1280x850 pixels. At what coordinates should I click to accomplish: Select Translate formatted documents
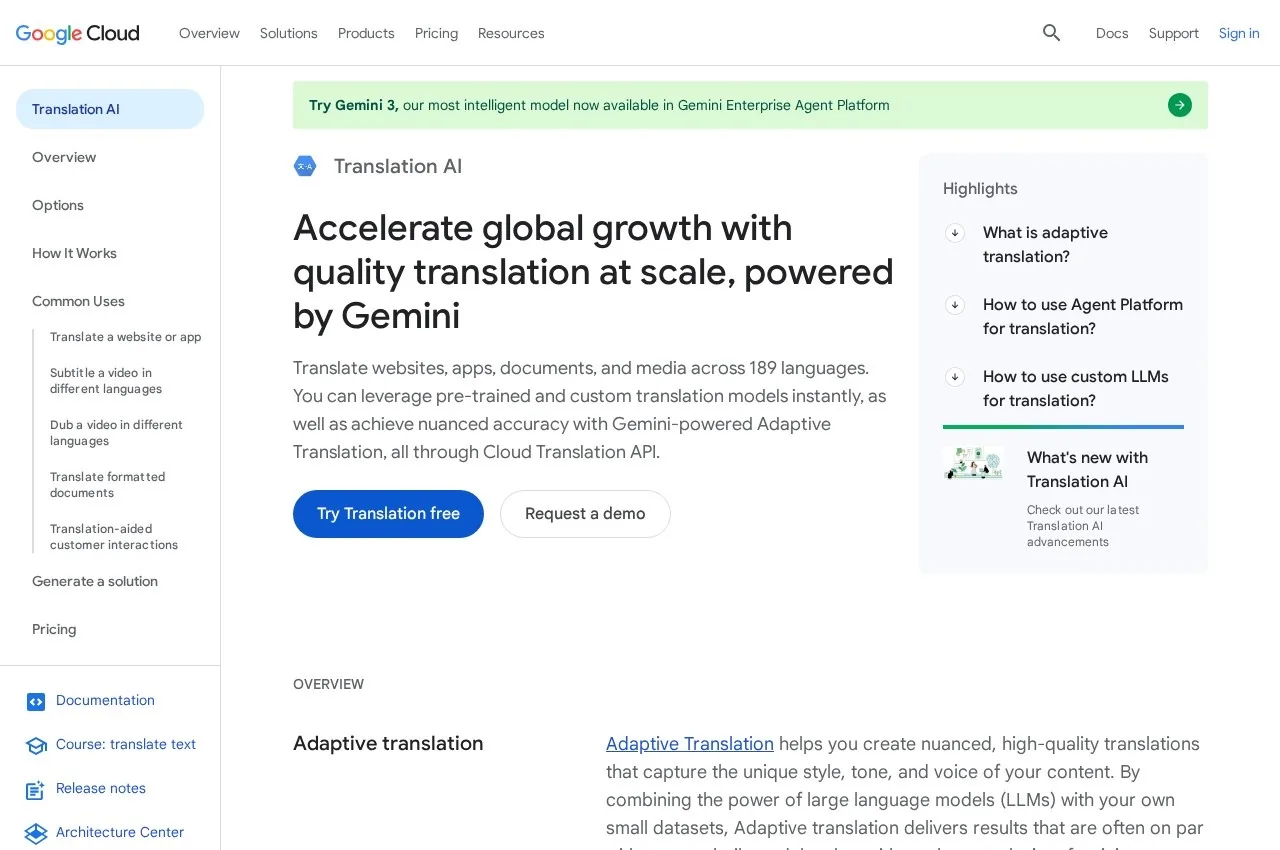point(107,485)
